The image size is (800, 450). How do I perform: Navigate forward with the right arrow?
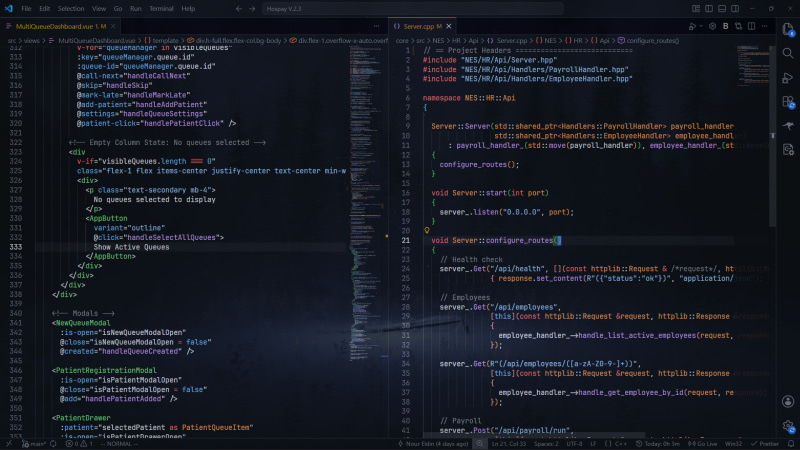coord(252,9)
